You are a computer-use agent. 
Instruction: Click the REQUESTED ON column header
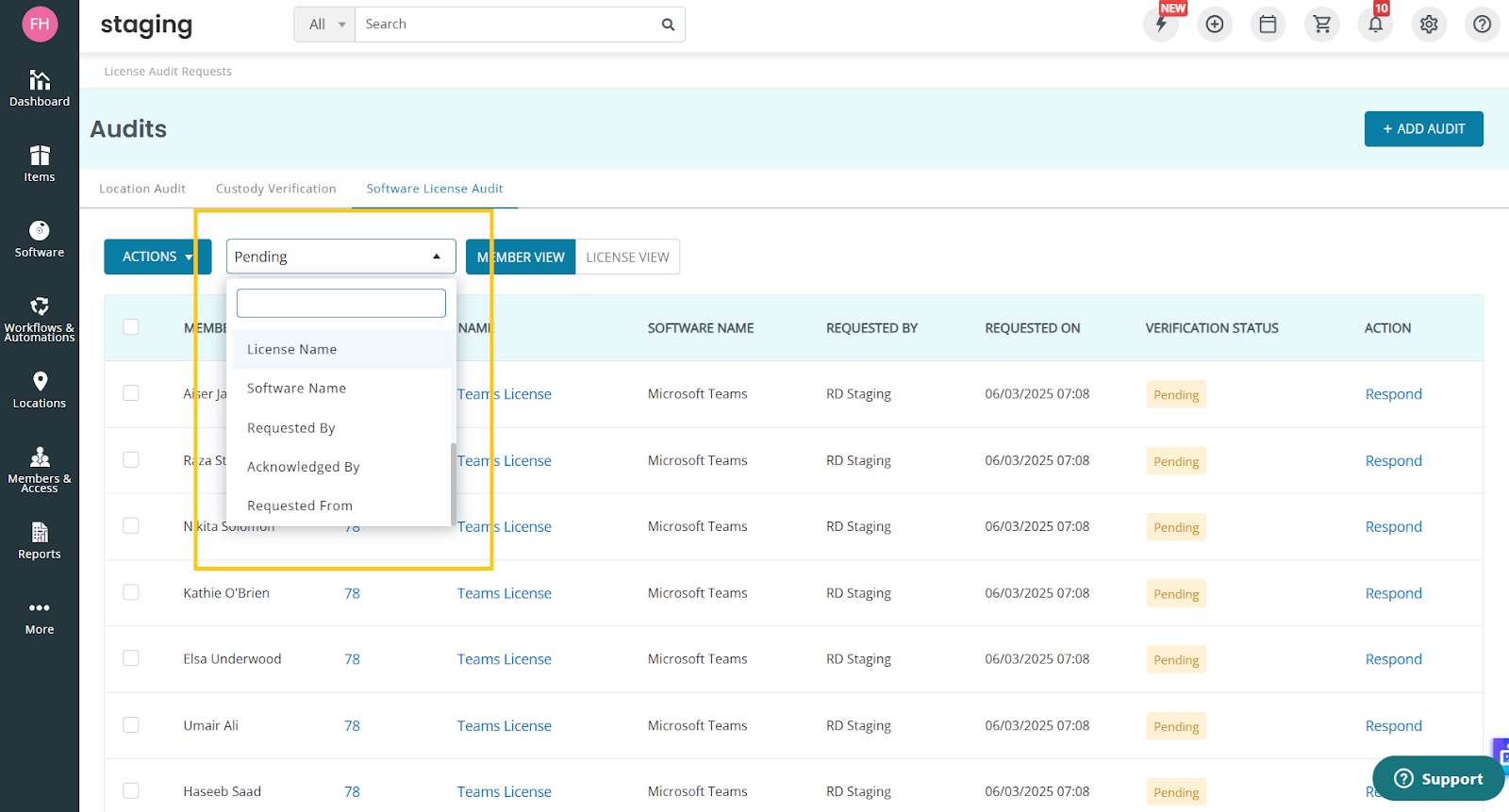[1033, 328]
